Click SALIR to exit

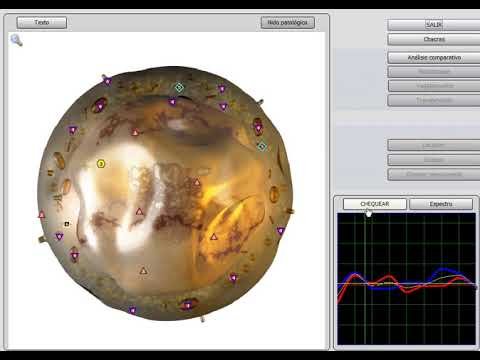pos(434,25)
